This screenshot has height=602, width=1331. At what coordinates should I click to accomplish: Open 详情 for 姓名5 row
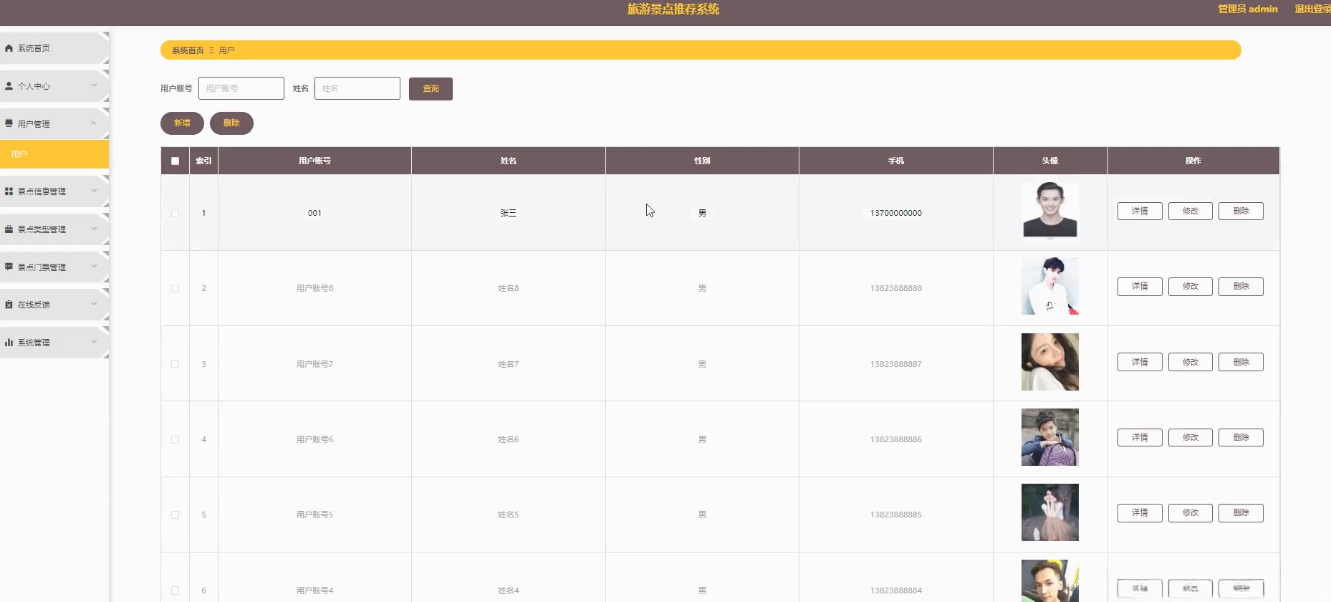[x=1140, y=513]
